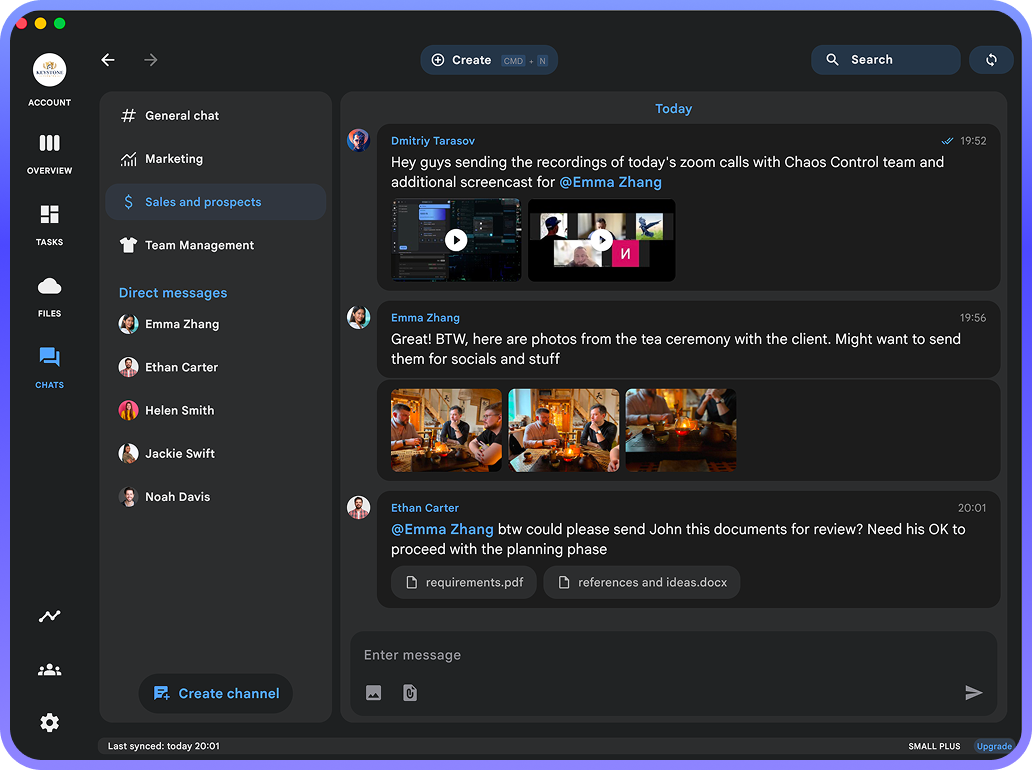Navigate back with the left arrow
The image size is (1032, 770).
coord(108,60)
